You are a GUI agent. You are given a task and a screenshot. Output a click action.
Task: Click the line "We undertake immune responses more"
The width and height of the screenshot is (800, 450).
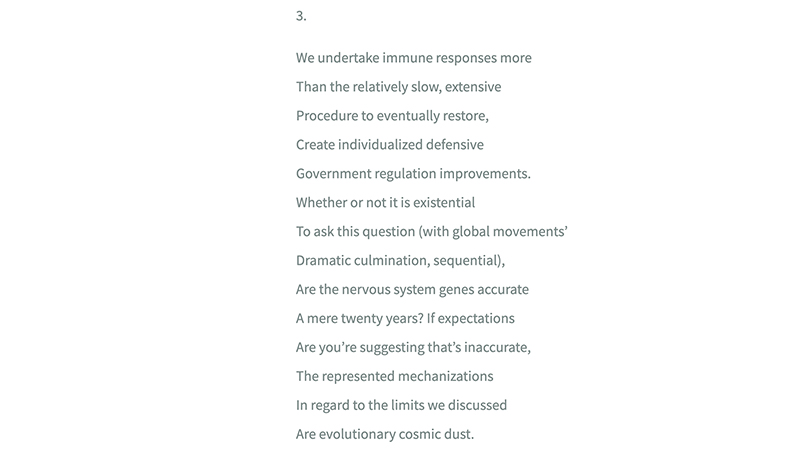pyautogui.click(x=413, y=58)
